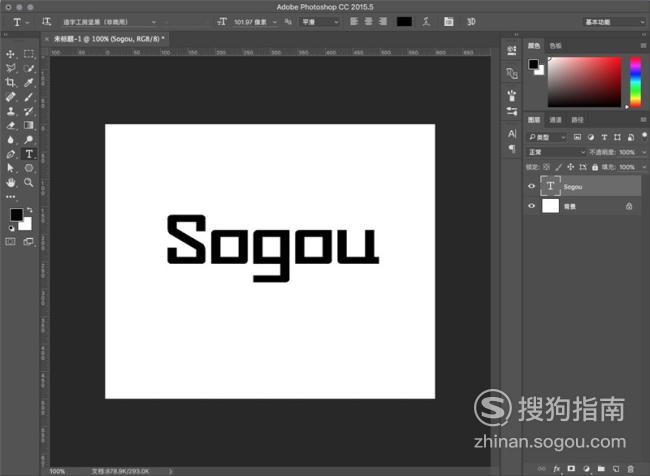Switch to the Layers tab
This screenshot has width=650, height=476.
click(x=534, y=120)
